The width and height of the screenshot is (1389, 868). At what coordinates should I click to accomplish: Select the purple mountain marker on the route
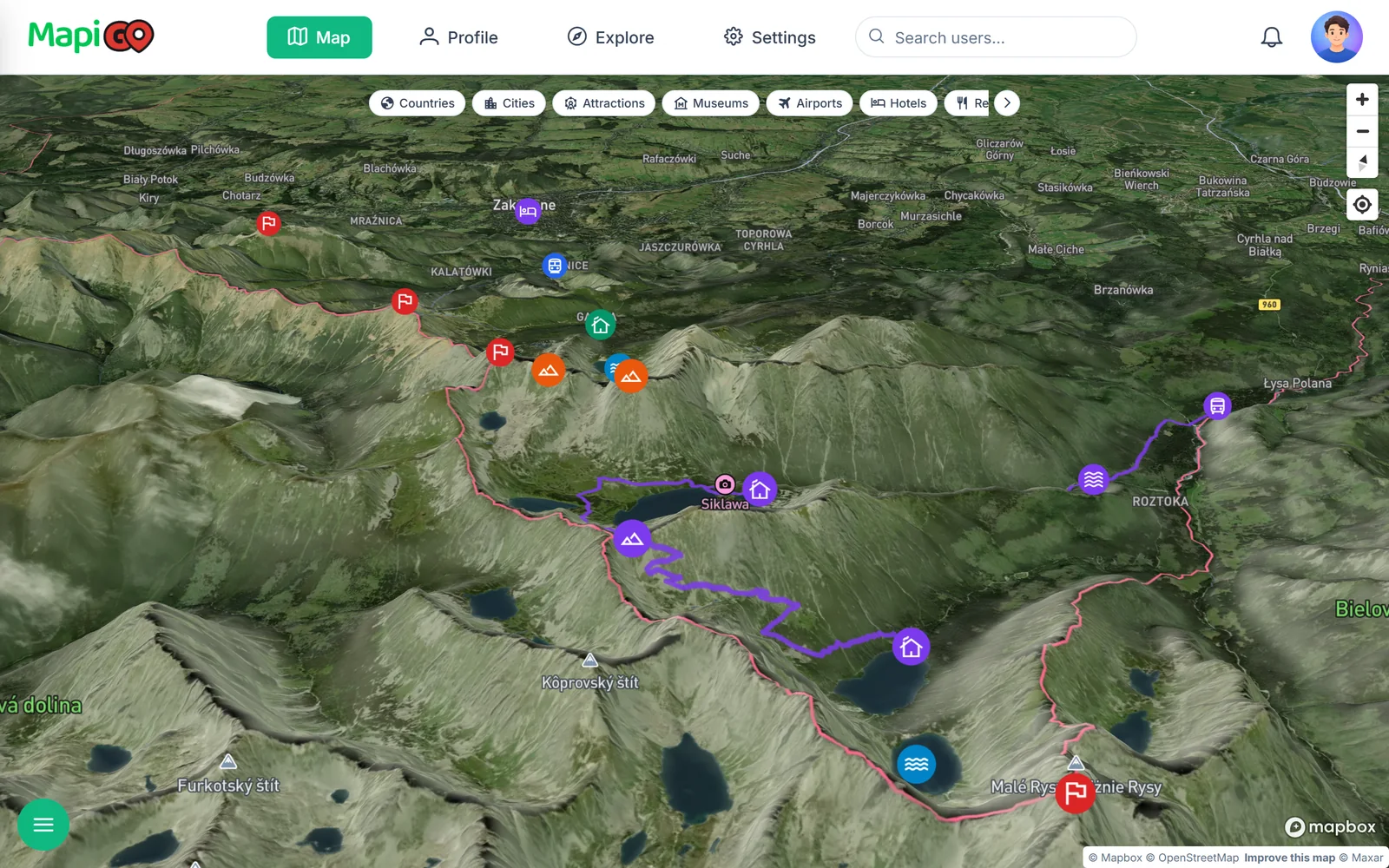[x=632, y=539]
